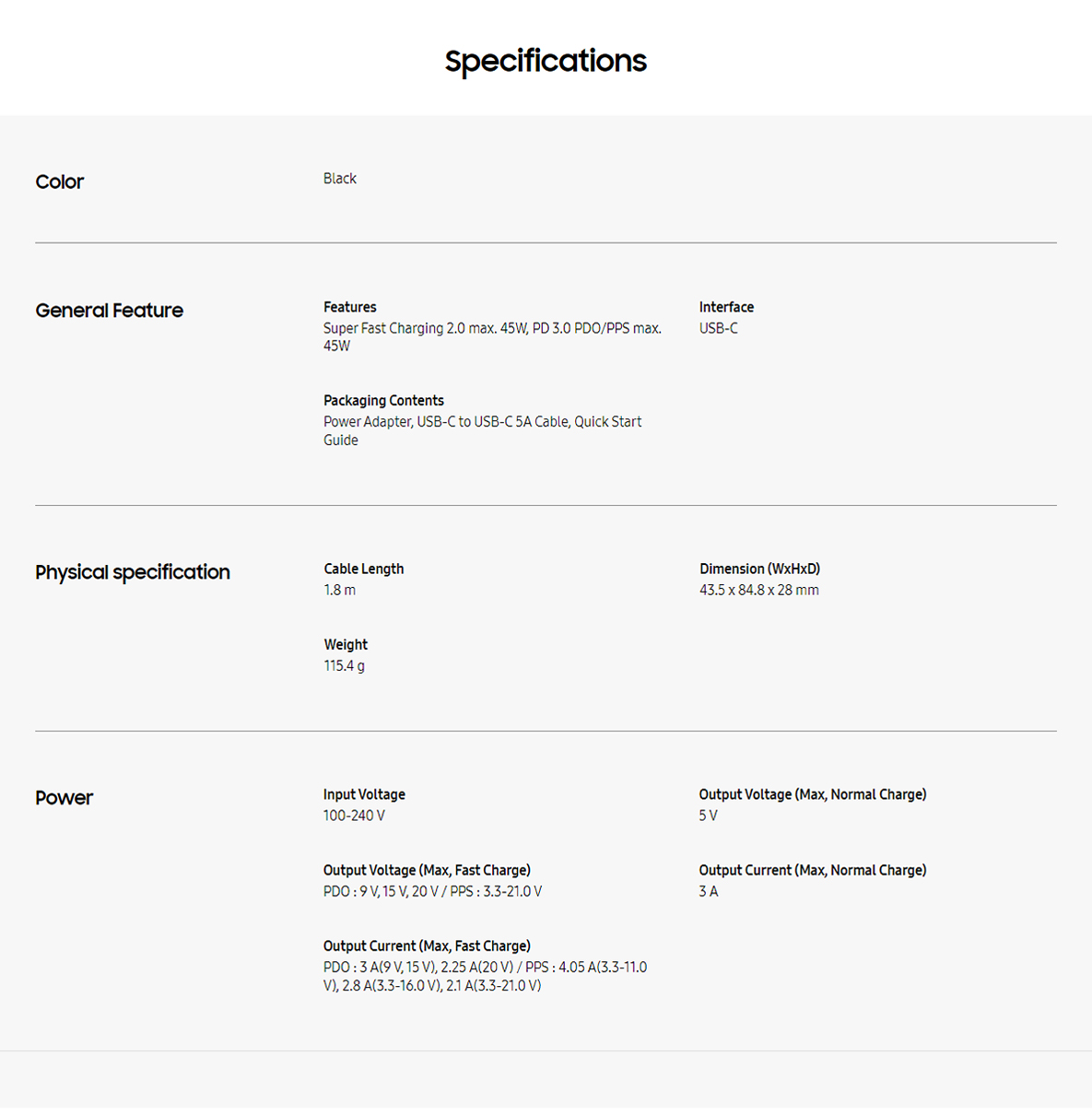1092x1115 pixels.
Task: Select the 43.5 x 84.8 x 28 mm value
Action: tap(759, 590)
